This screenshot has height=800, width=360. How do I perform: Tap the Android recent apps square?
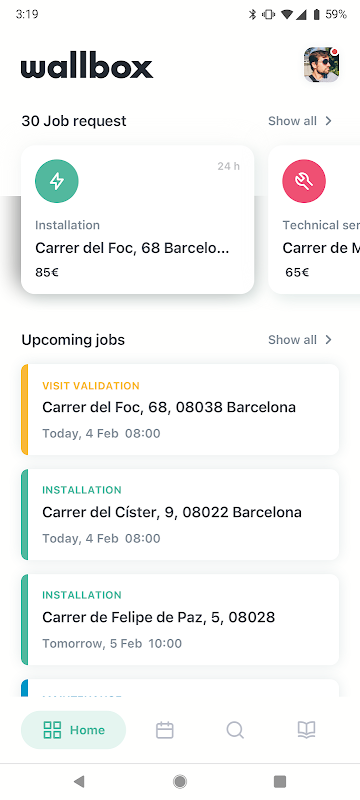tap(279, 781)
